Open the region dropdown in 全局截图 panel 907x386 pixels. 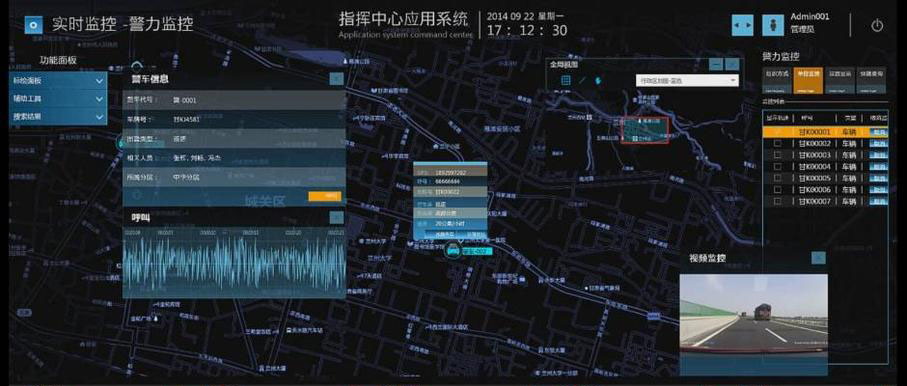(x=687, y=80)
